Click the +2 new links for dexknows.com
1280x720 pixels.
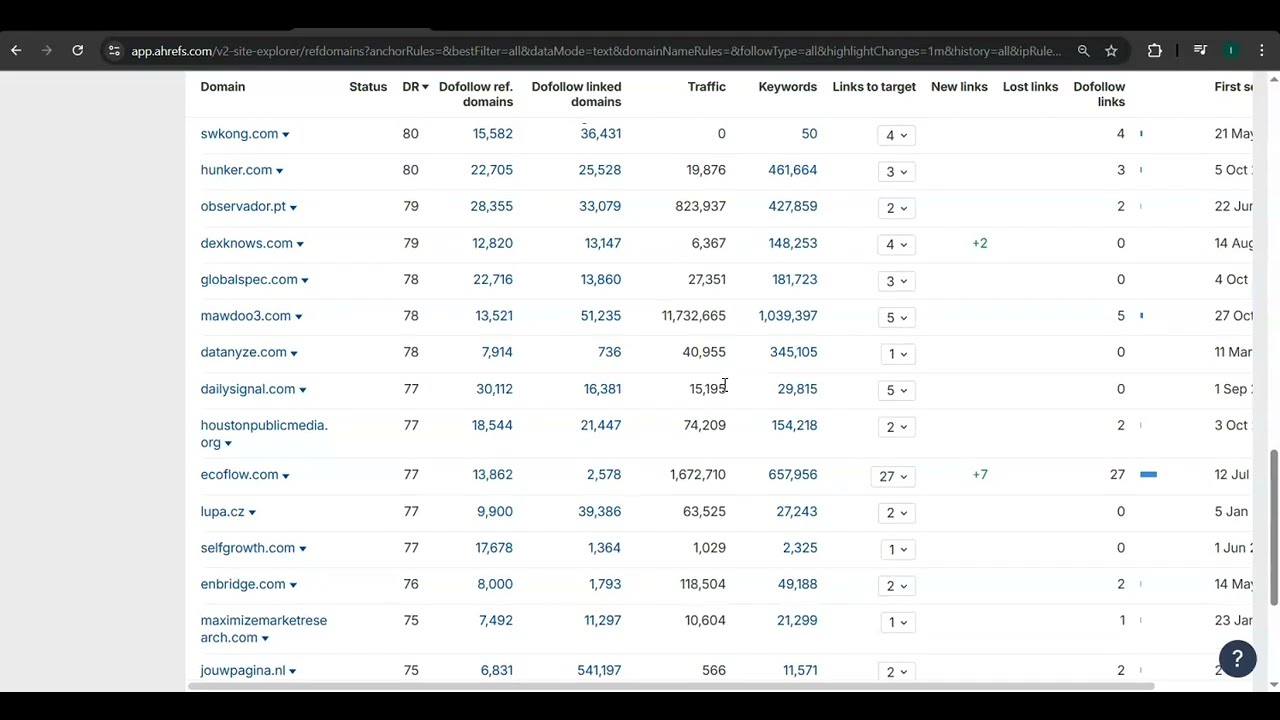[x=980, y=243]
